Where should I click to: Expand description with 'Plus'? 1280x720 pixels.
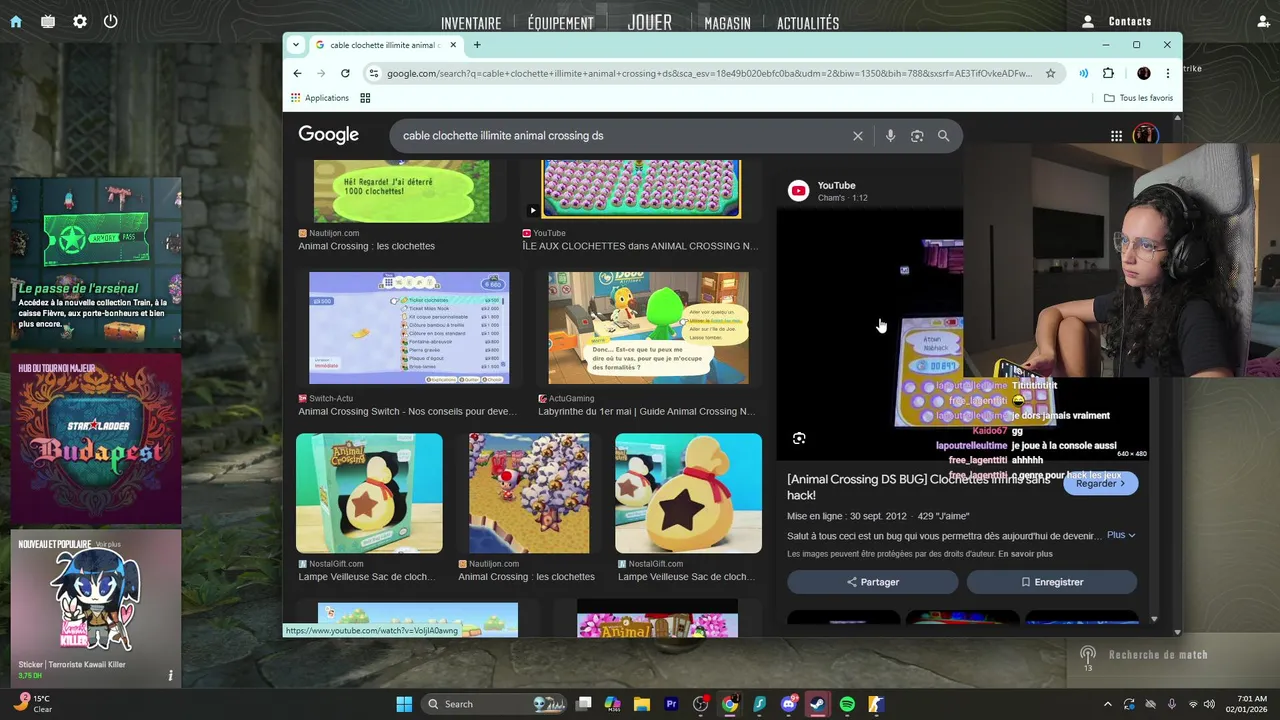point(1121,535)
